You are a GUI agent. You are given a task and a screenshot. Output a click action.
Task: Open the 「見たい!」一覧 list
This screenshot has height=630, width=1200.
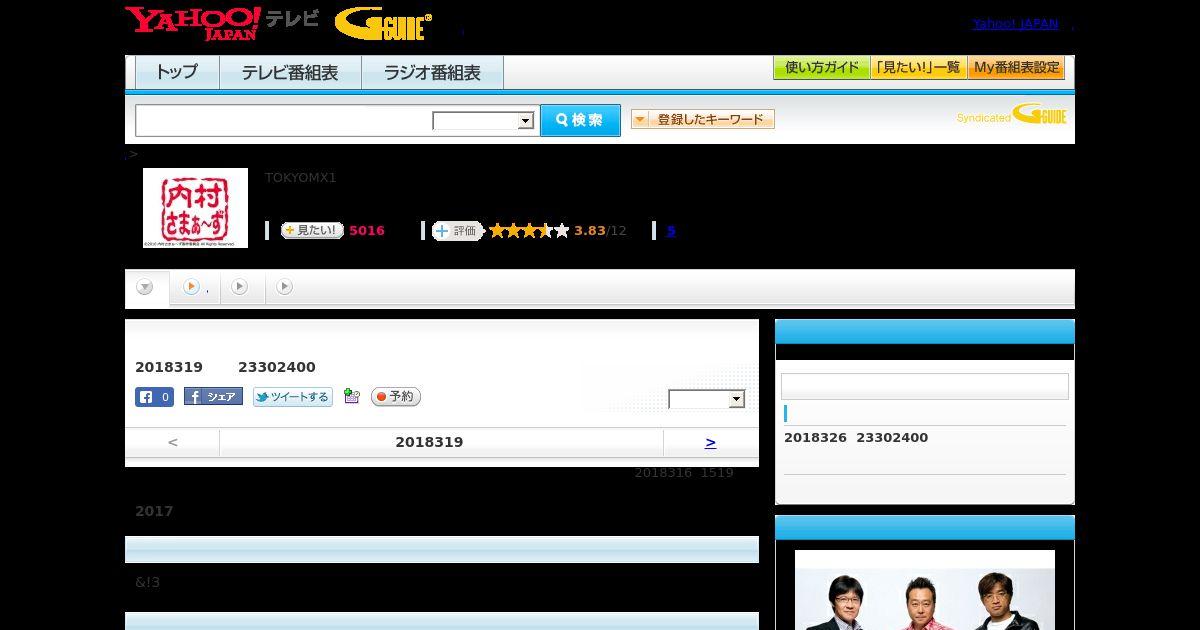(919, 68)
